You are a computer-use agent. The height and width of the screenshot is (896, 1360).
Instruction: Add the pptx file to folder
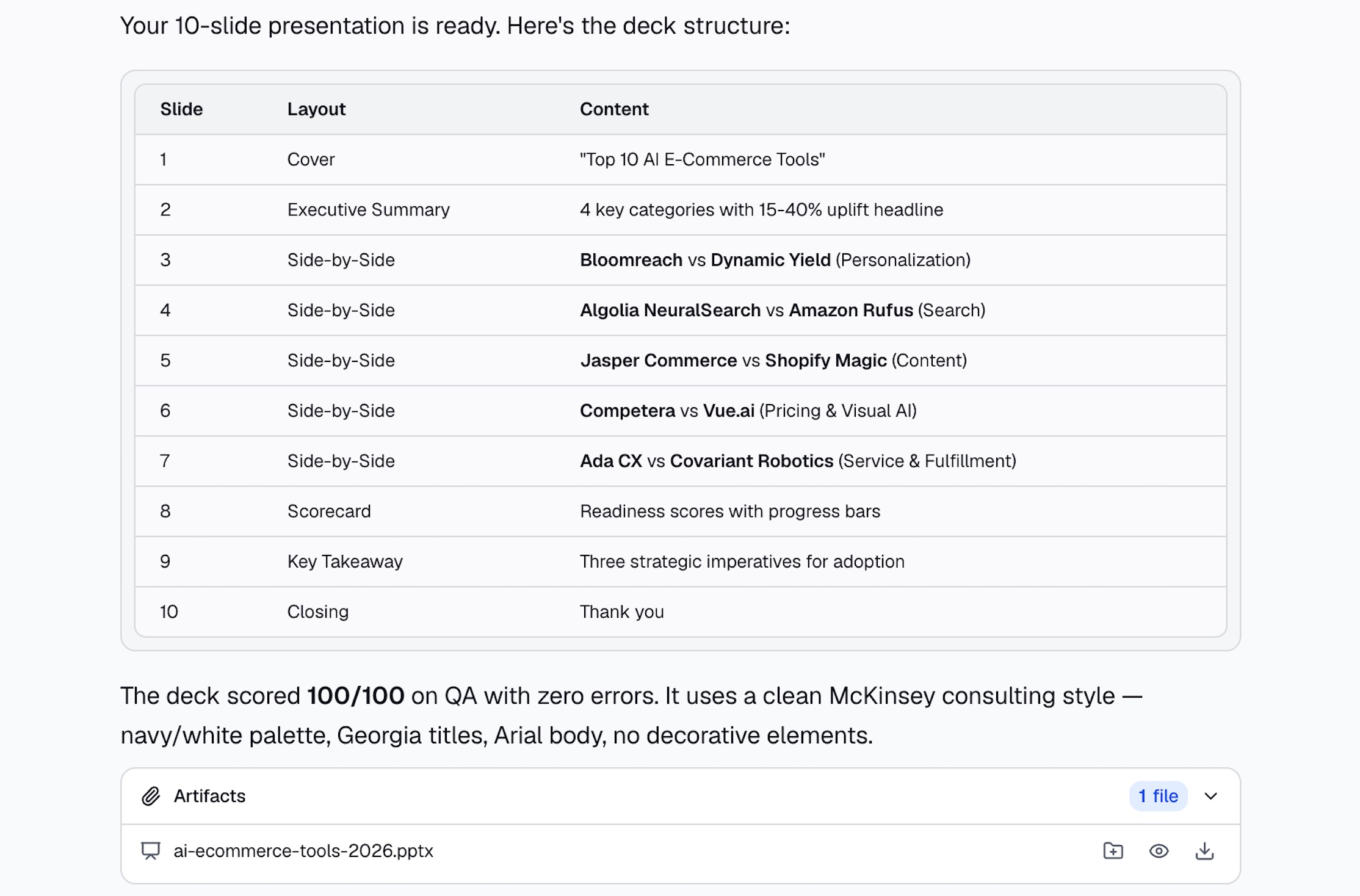1113,851
